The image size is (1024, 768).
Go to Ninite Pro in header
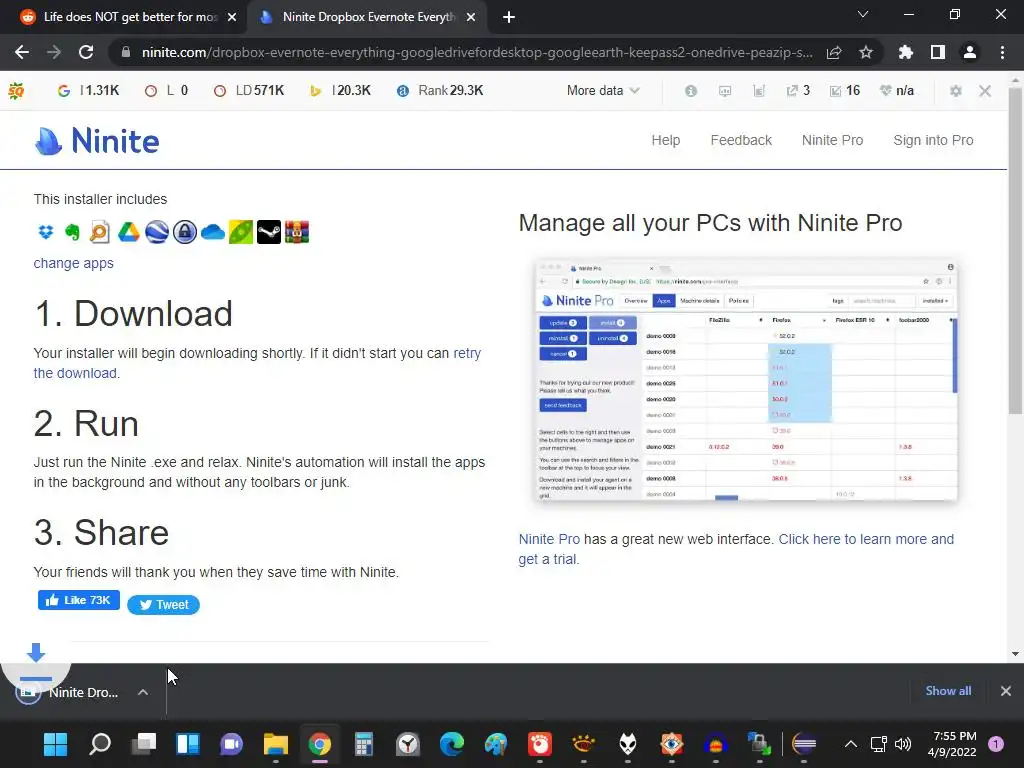click(833, 140)
